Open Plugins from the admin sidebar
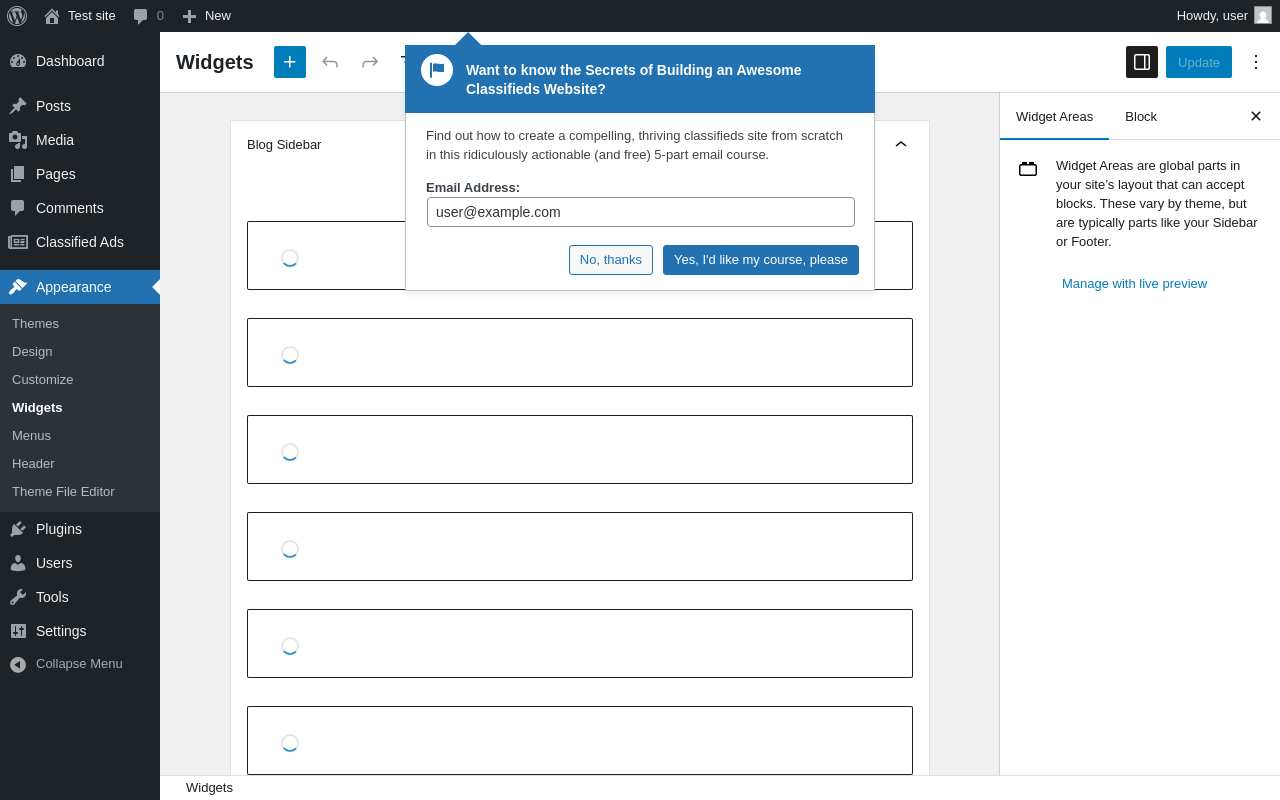 (x=59, y=529)
